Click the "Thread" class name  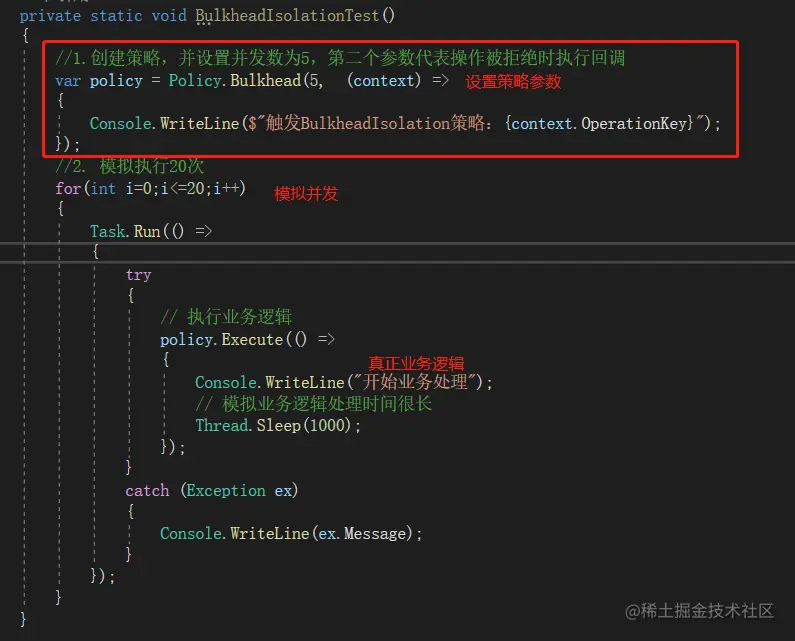[x=222, y=425]
